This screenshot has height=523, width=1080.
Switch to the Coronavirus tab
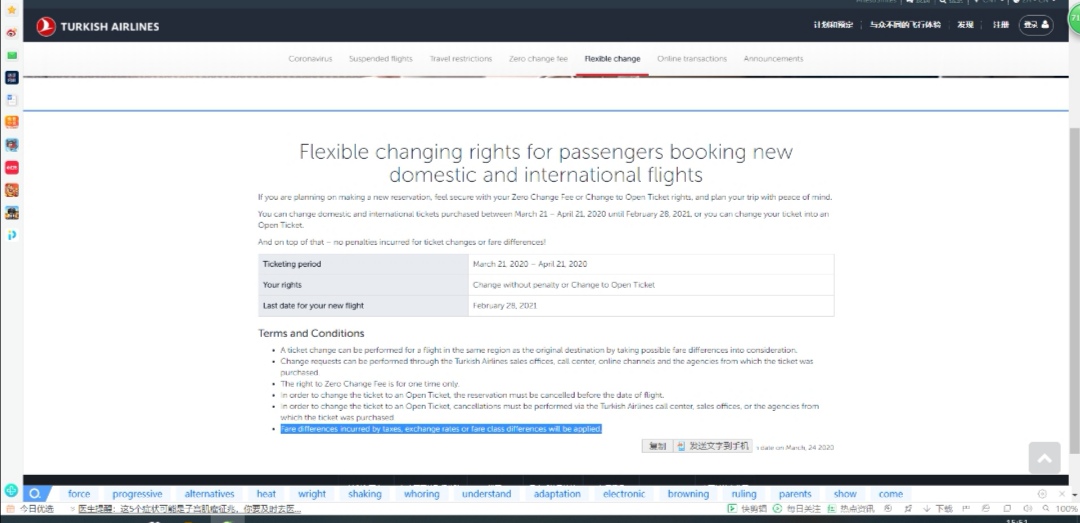tap(310, 59)
